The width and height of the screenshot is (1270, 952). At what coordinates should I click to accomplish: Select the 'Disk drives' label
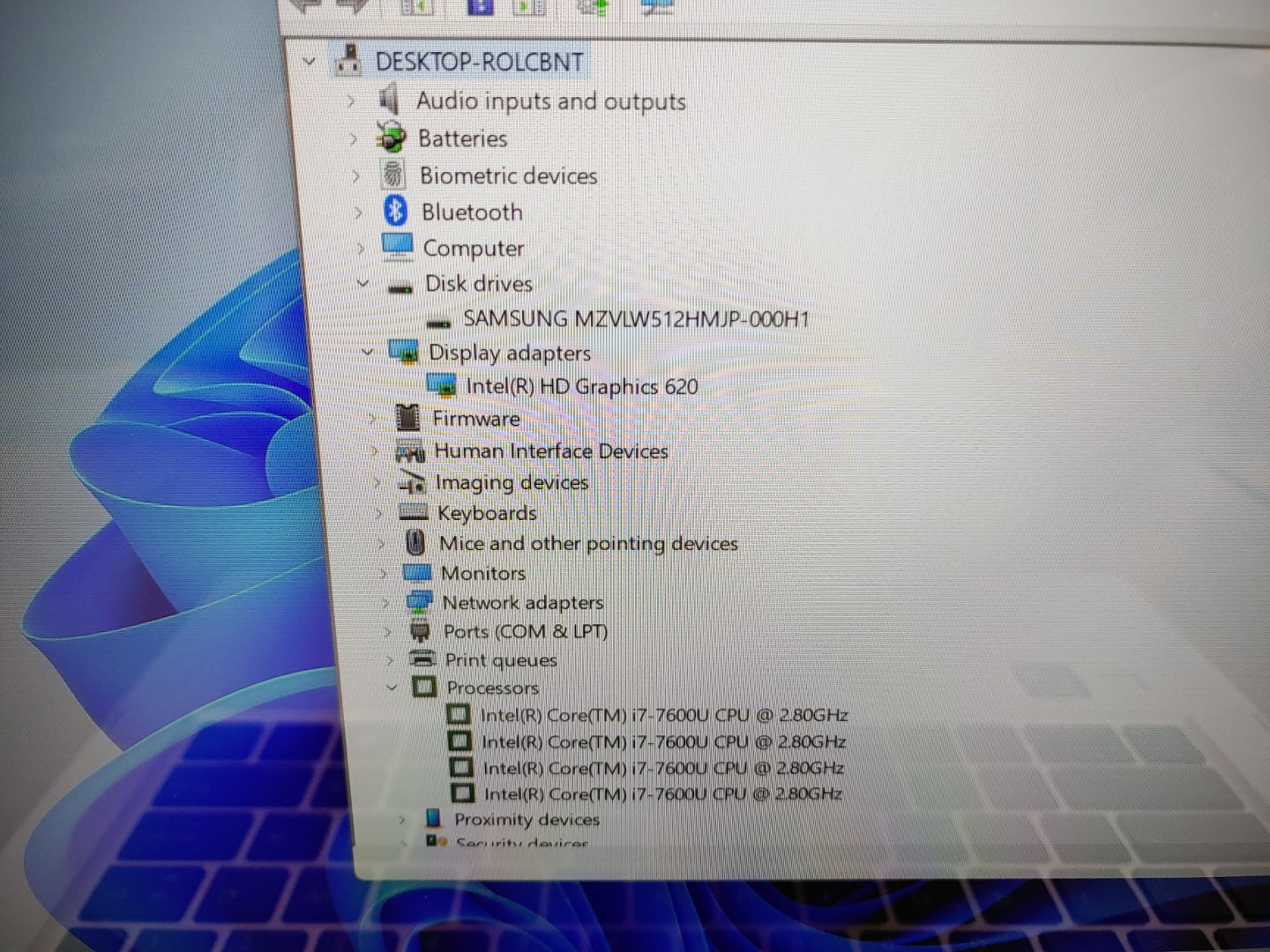(479, 283)
